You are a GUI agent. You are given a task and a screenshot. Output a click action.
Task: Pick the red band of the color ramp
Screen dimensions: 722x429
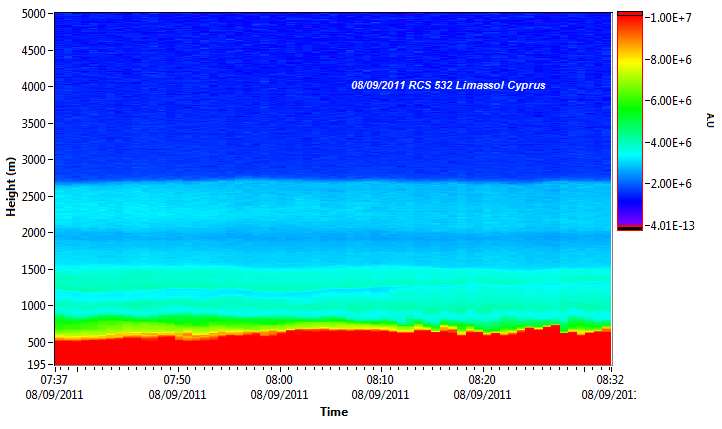(629, 28)
